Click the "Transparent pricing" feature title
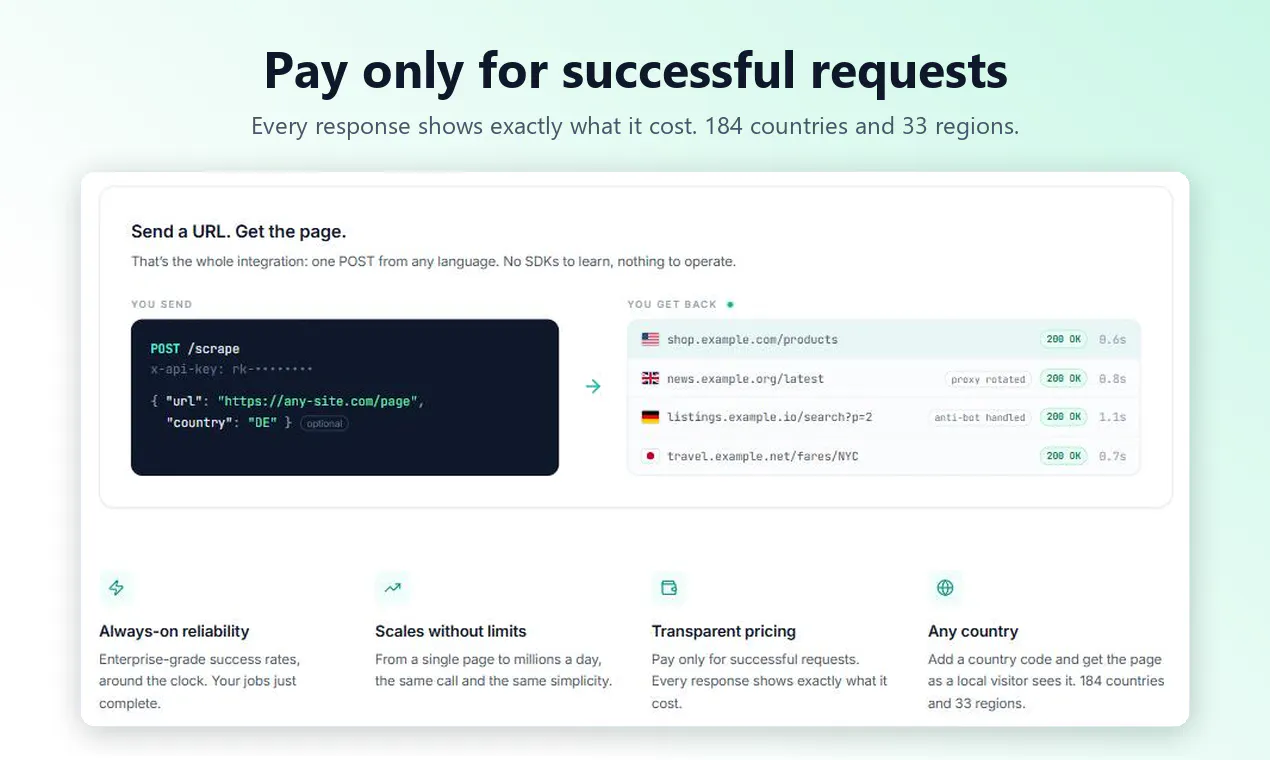The image size is (1270, 760). point(723,631)
